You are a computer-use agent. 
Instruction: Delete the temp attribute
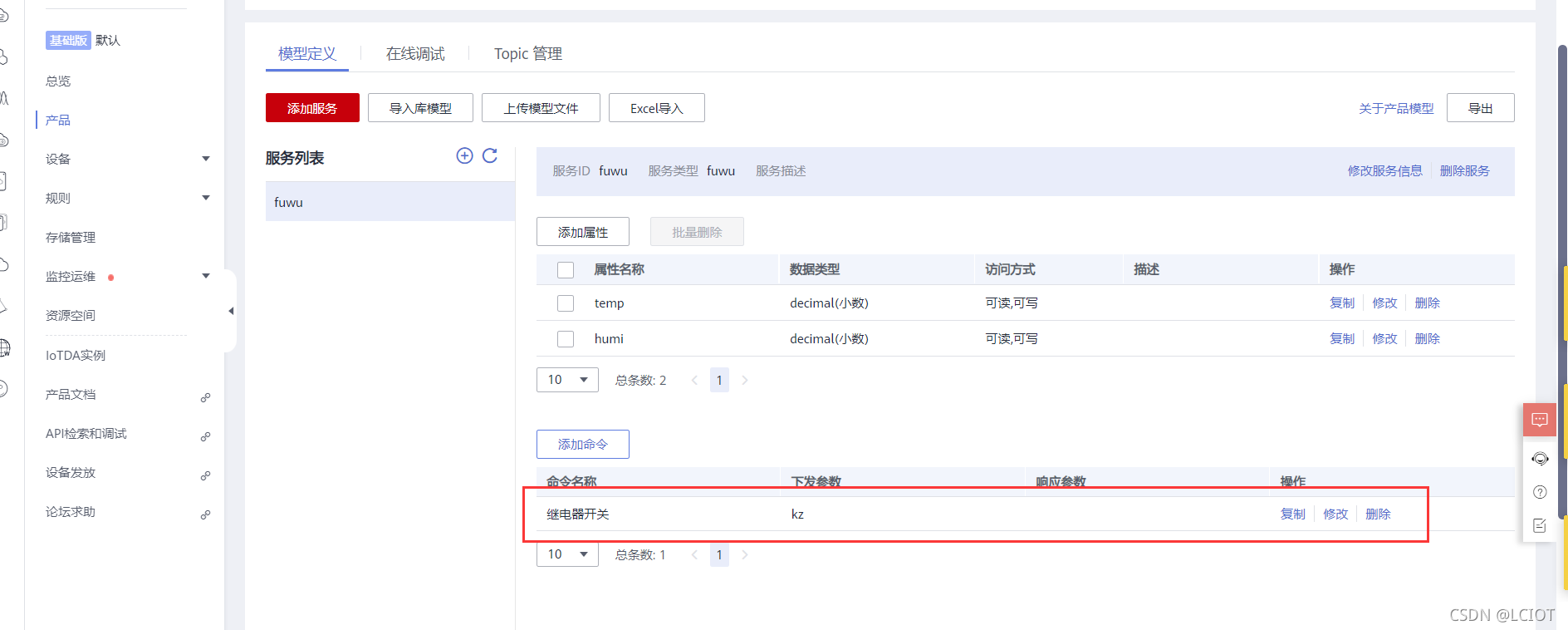pos(1428,303)
